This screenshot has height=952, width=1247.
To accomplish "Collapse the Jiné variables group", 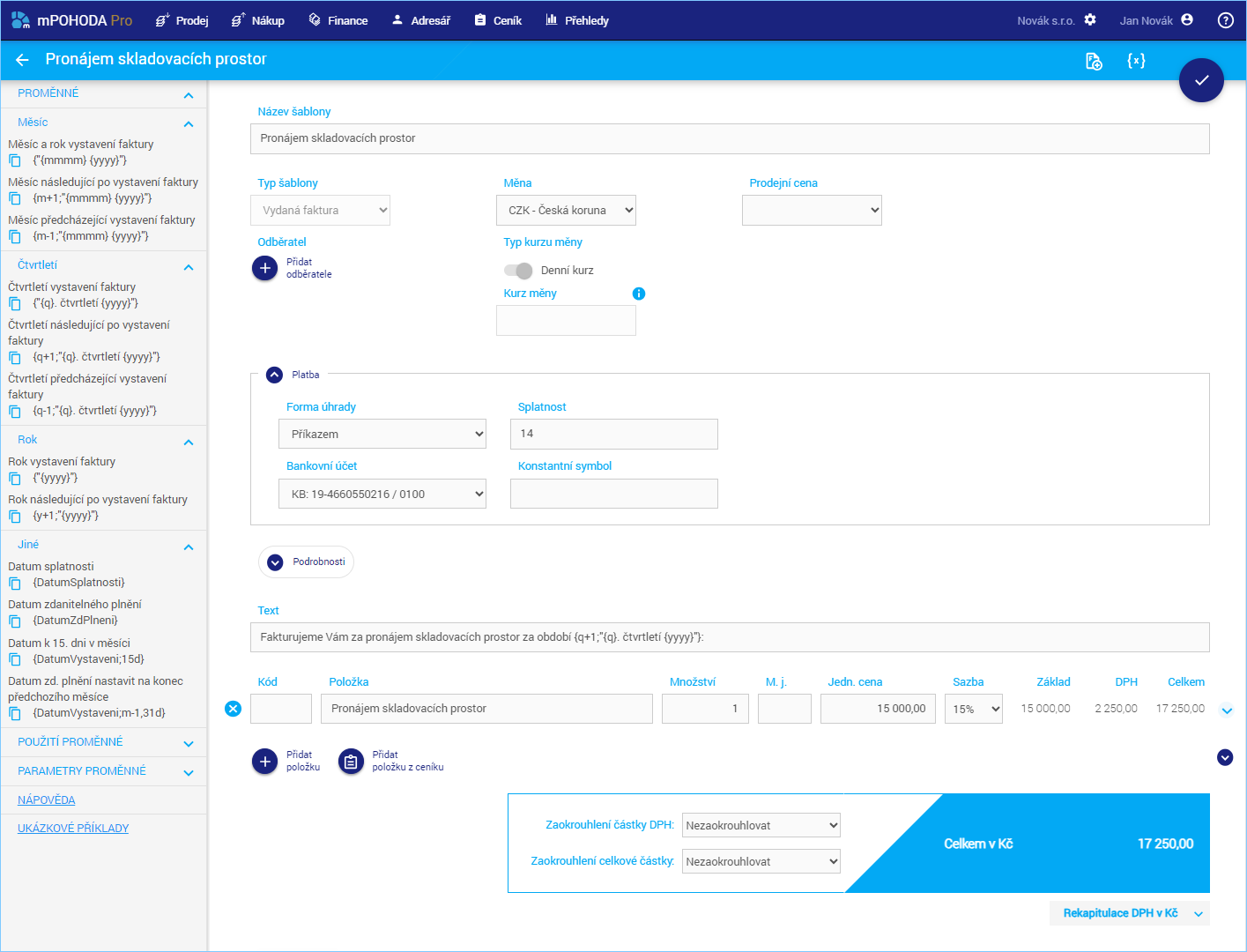I will [189, 547].
